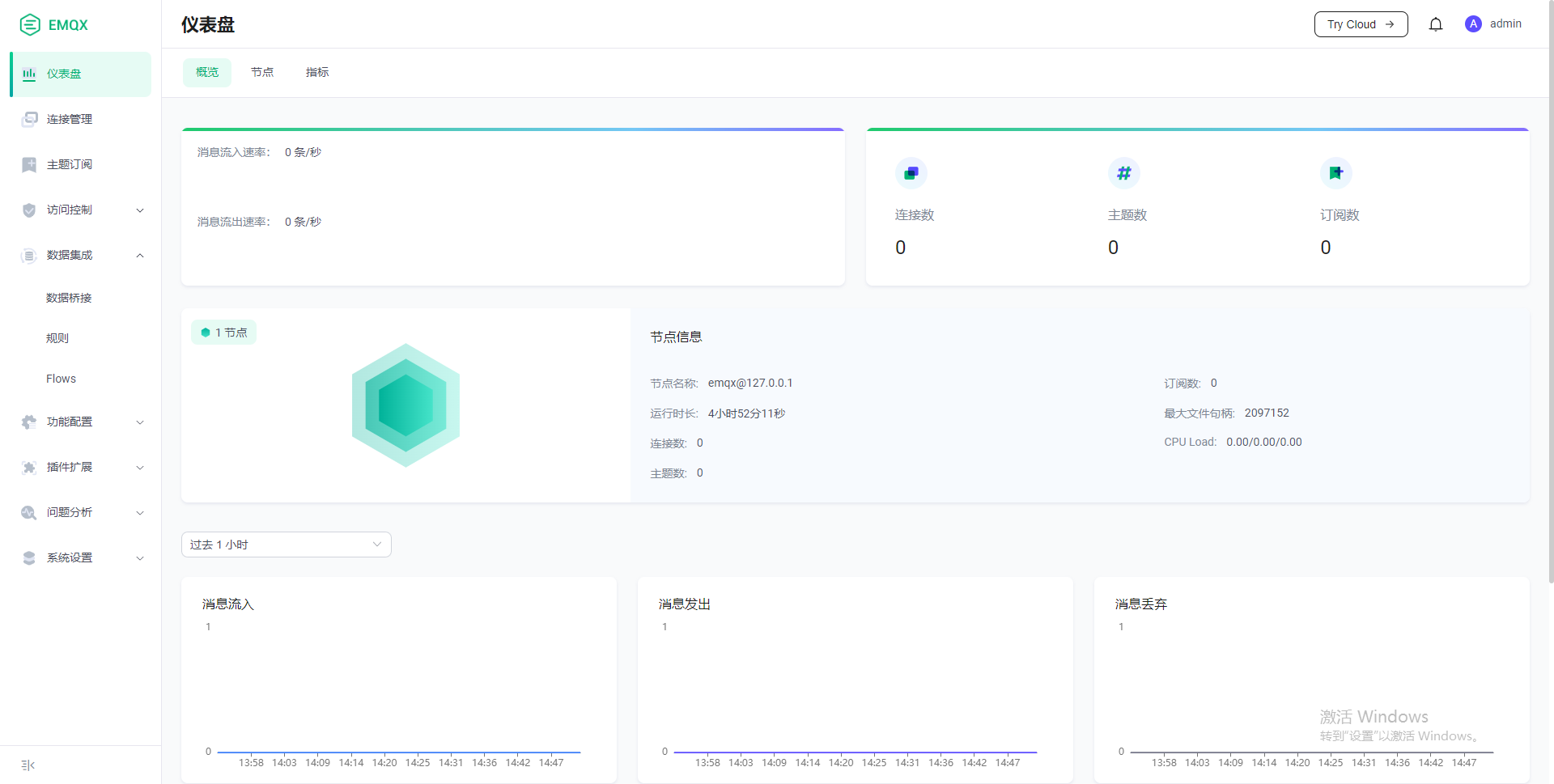Open the 过去 1 小时 time range dropdown
The width and height of the screenshot is (1554, 784).
[x=286, y=545]
